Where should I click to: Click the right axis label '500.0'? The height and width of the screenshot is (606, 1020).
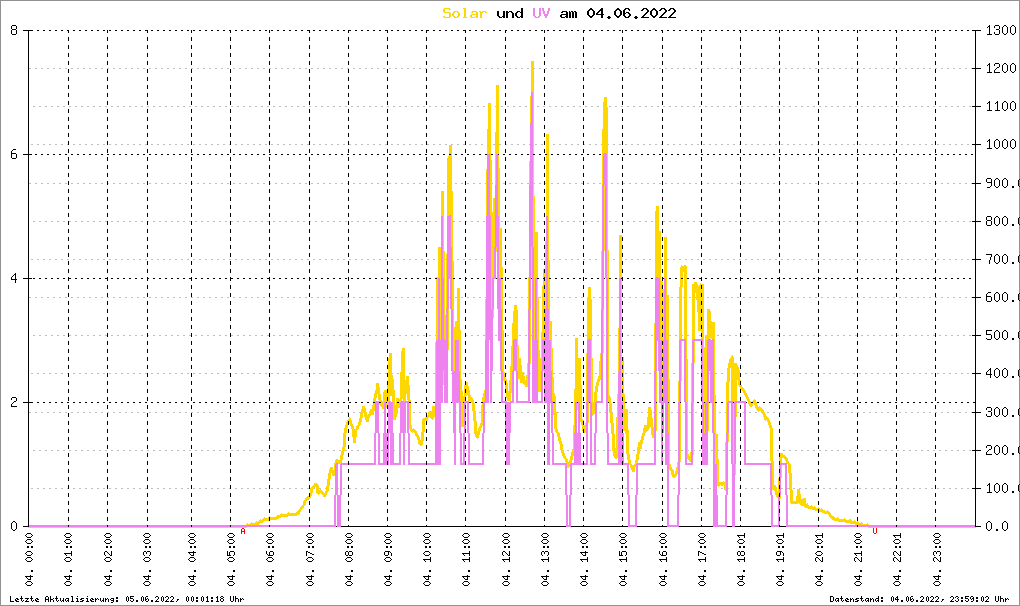[x=1002, y=336]
